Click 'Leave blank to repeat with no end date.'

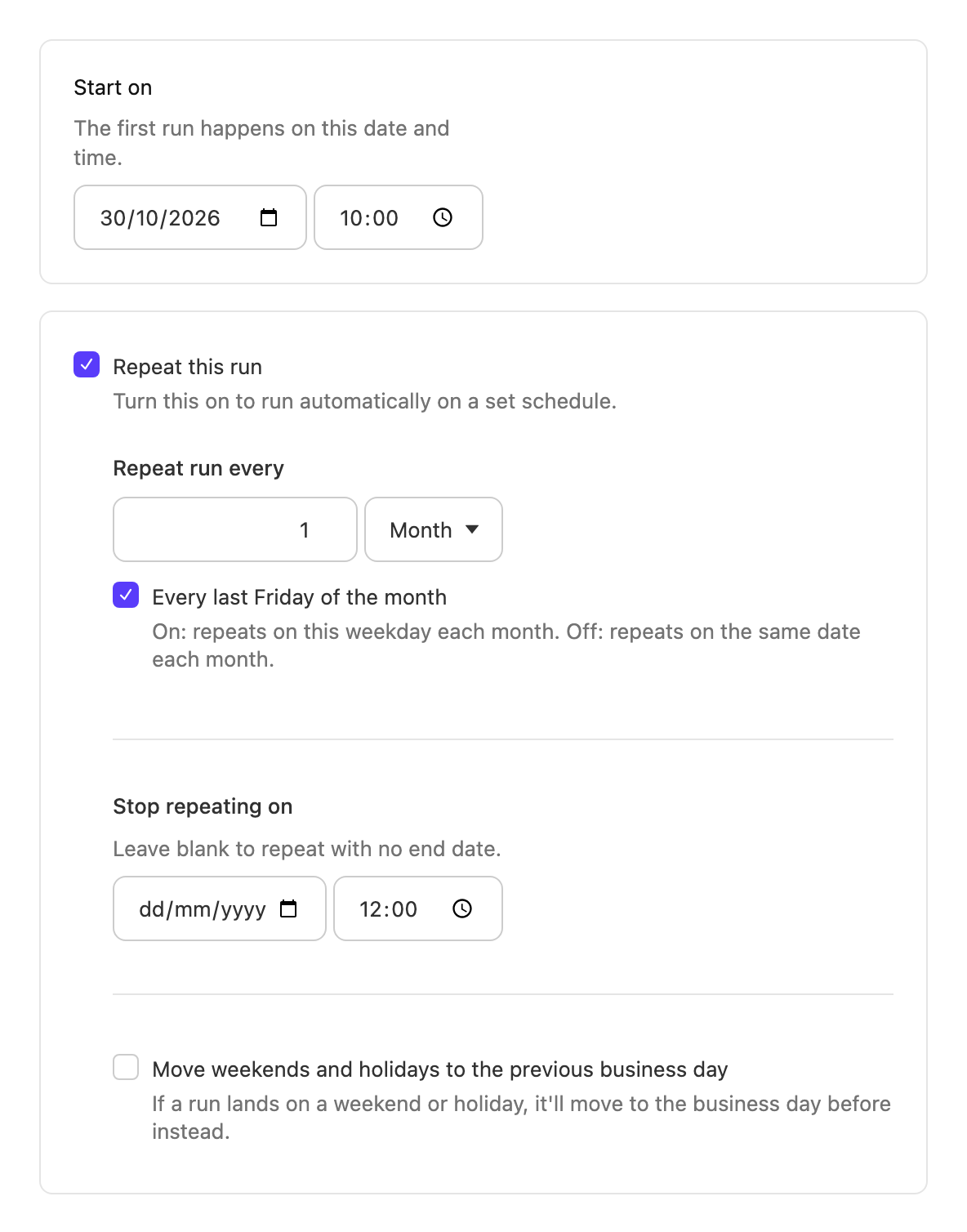(x=307, y=849)
